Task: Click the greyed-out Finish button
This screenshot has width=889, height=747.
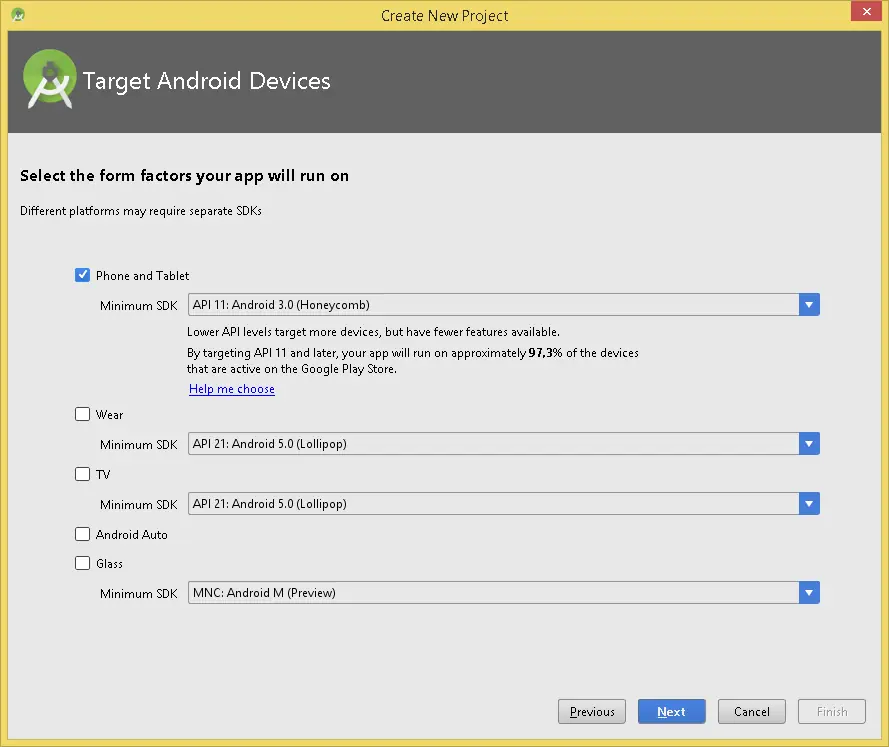Action: [832, 711]
